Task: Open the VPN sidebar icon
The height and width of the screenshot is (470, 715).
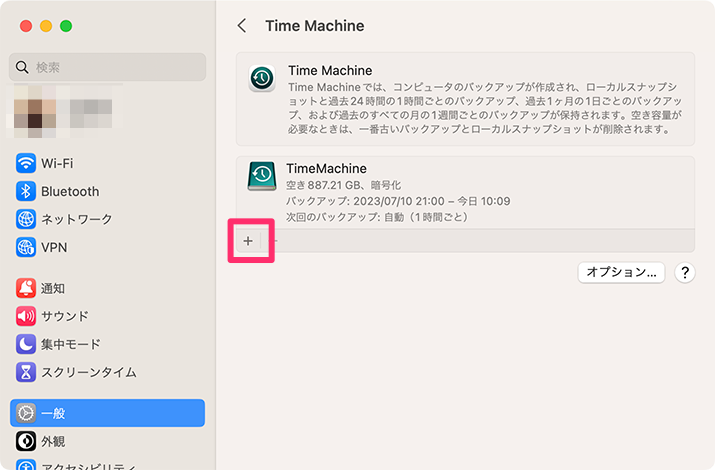Action: pos(26,248)
